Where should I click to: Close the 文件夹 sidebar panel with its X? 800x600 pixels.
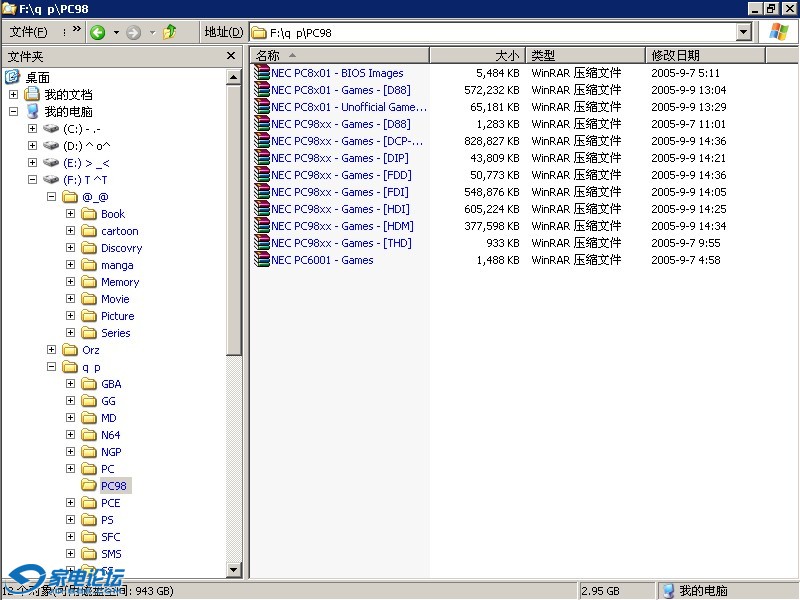[232, 55]
